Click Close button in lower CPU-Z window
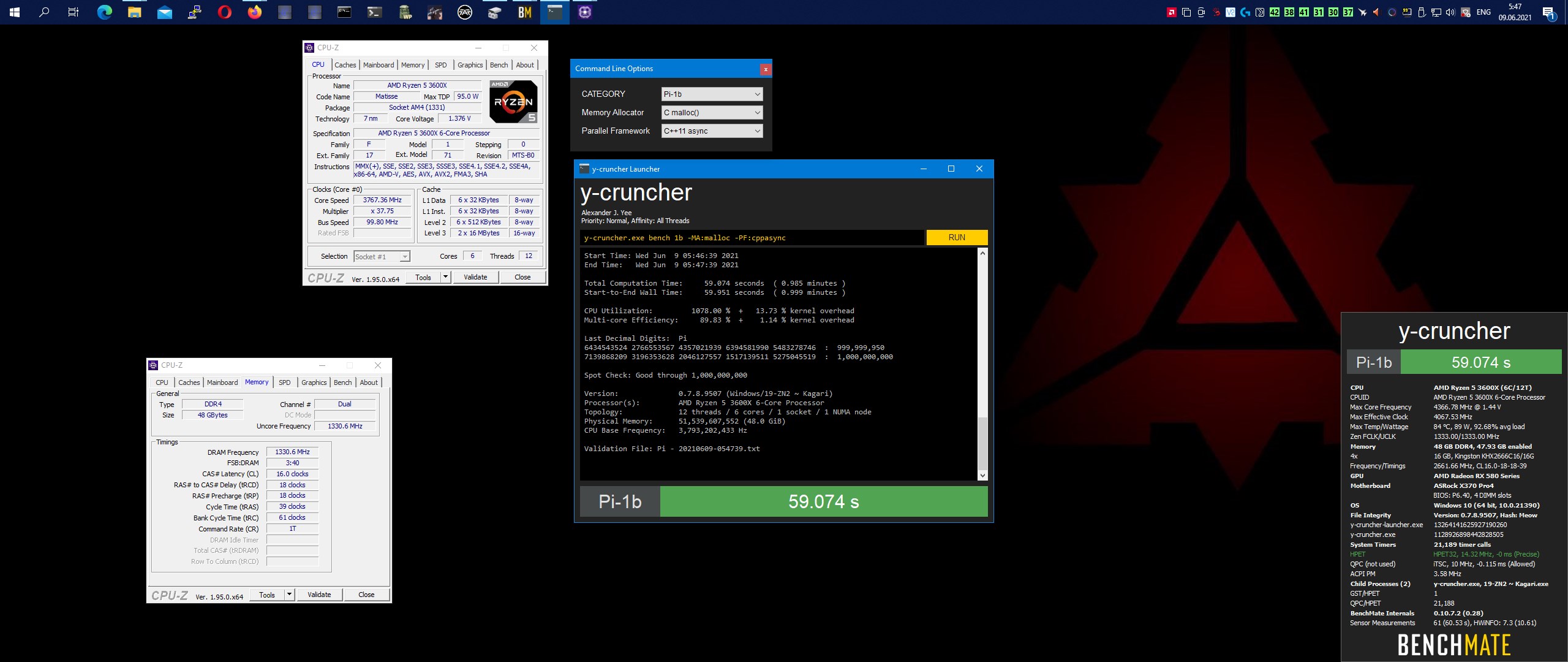Screen dimensions: 1568x662 pyautogui.click(x=366, y=595)
